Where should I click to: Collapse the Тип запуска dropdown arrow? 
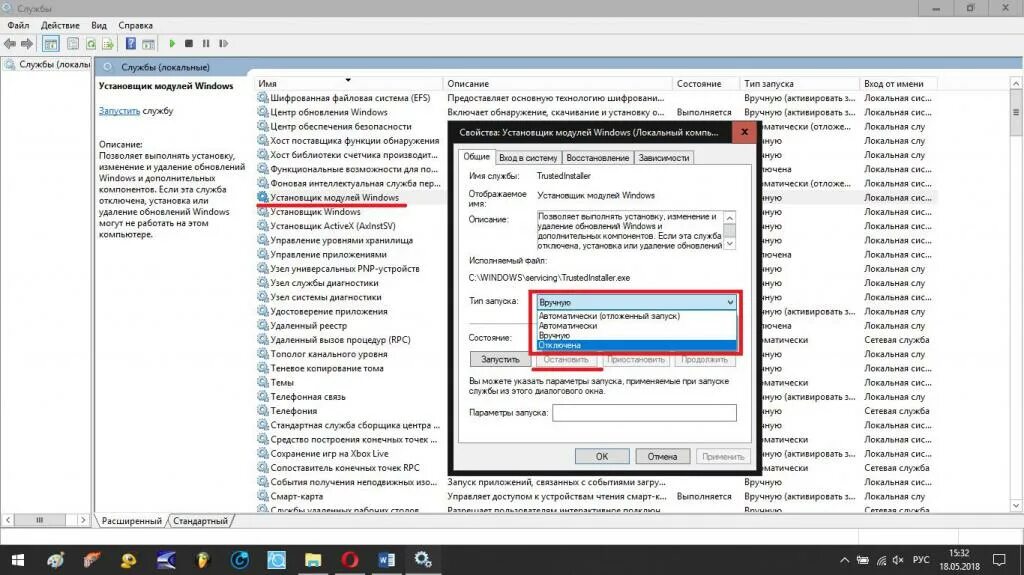pos(730,302)
